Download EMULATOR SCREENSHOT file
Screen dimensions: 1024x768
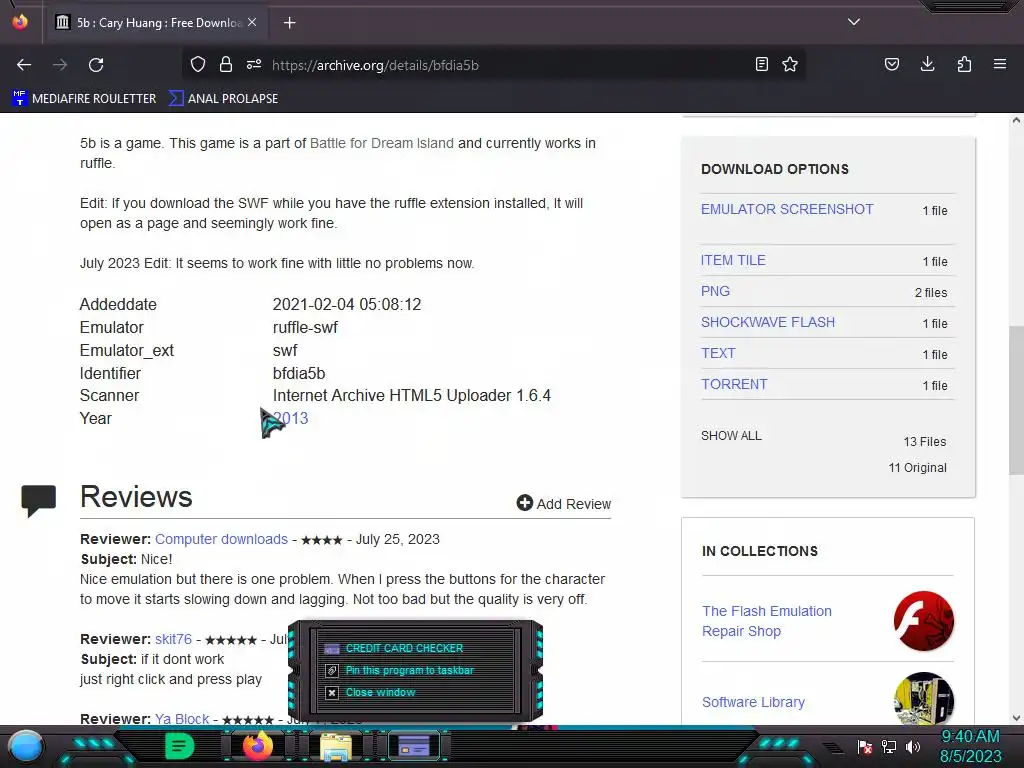[787, 209]
